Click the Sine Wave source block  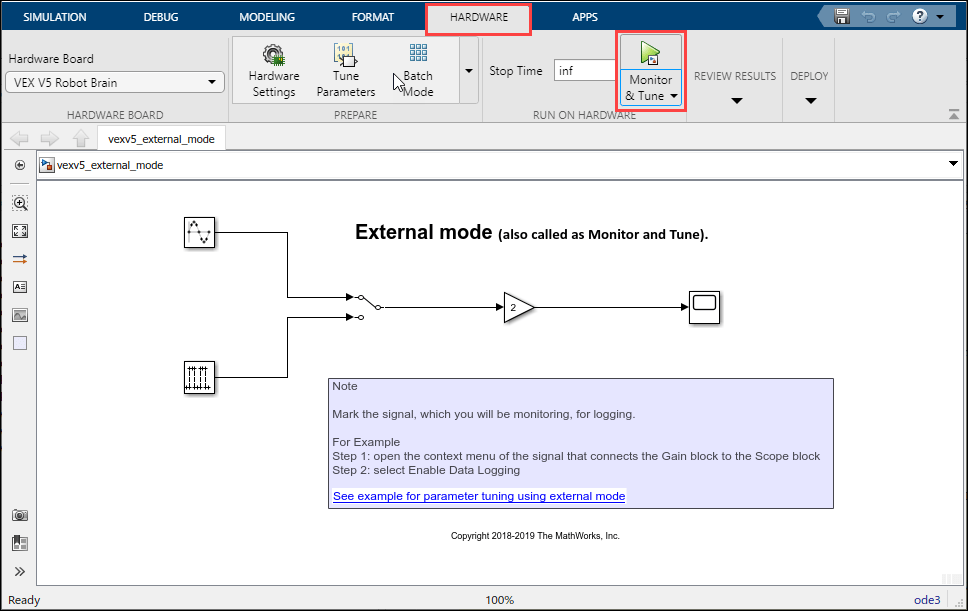point(200,233)
